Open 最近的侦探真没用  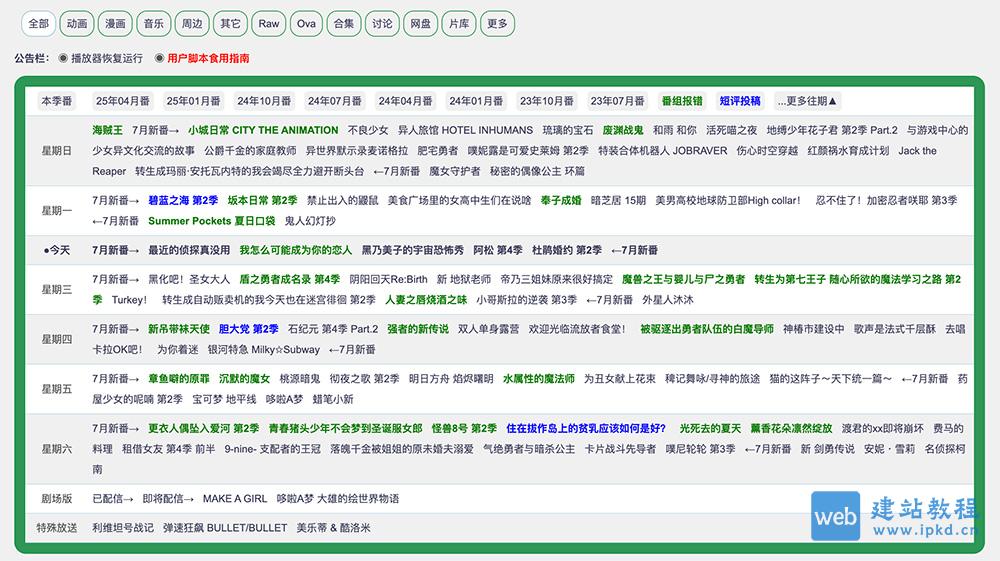[189, 250]
